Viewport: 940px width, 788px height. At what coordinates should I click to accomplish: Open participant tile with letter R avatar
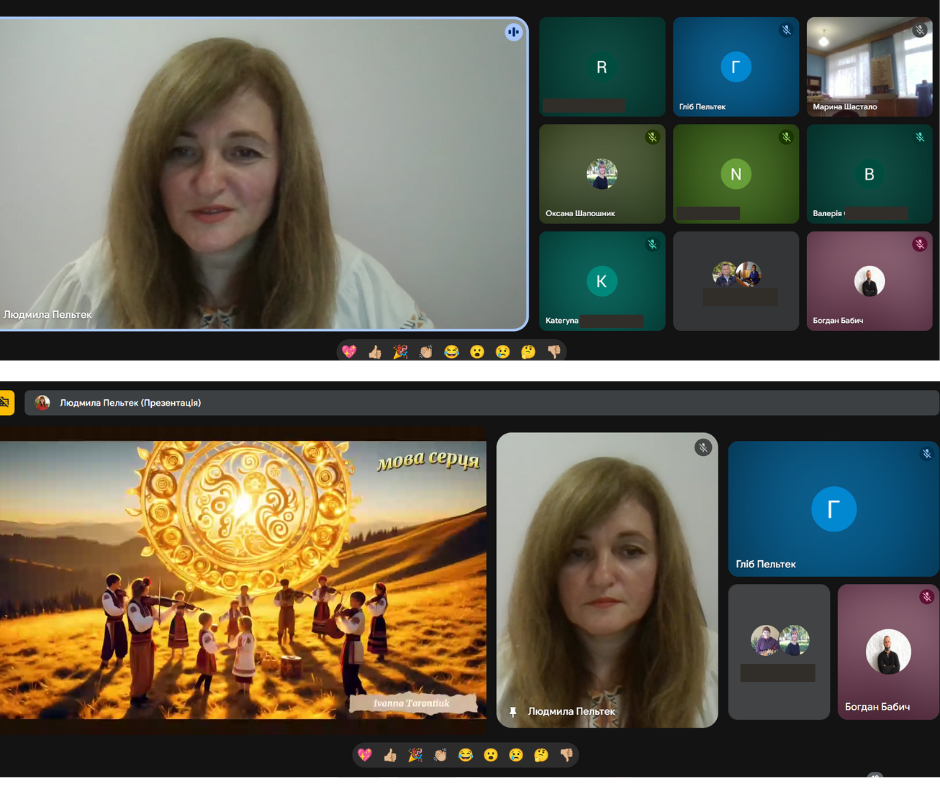click(x=602, y=67)
